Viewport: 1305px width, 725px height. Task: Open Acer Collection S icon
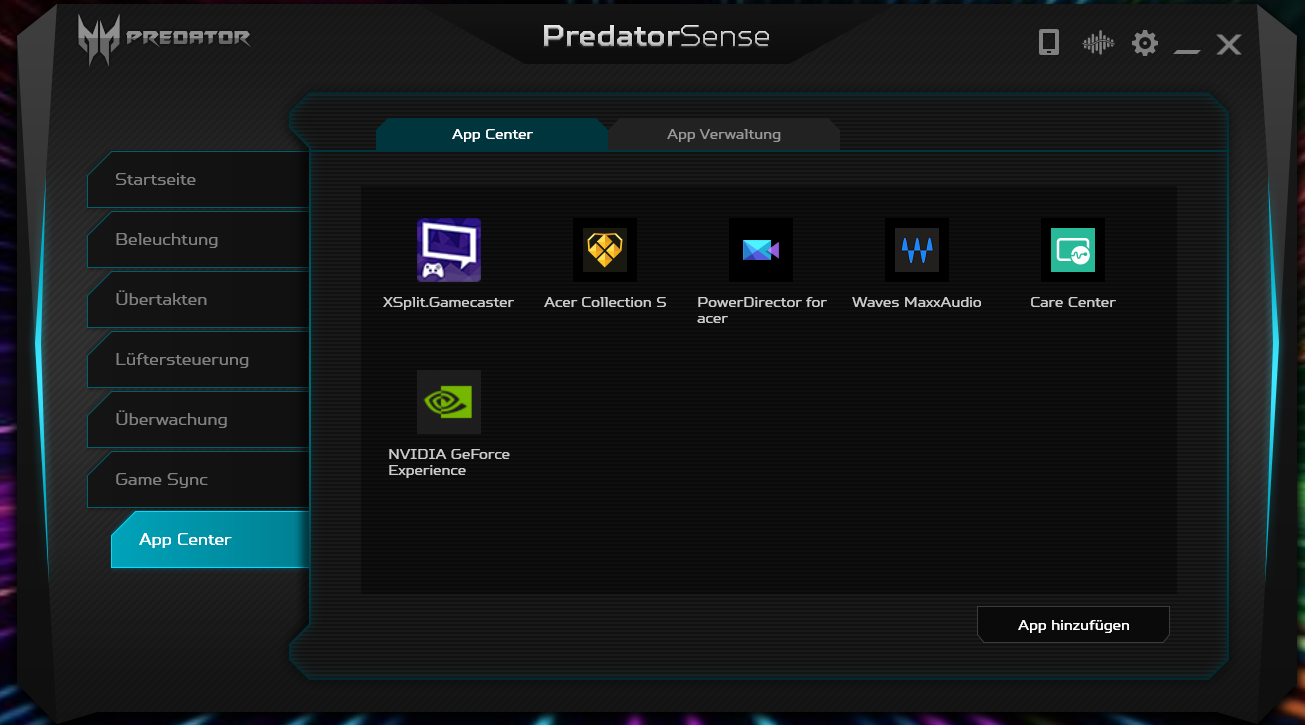pos(605,250)
